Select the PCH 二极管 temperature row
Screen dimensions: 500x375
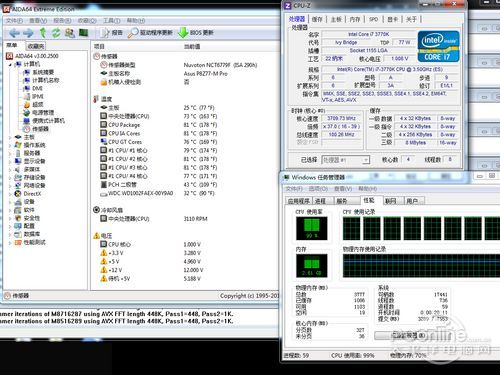coord(158,185)
